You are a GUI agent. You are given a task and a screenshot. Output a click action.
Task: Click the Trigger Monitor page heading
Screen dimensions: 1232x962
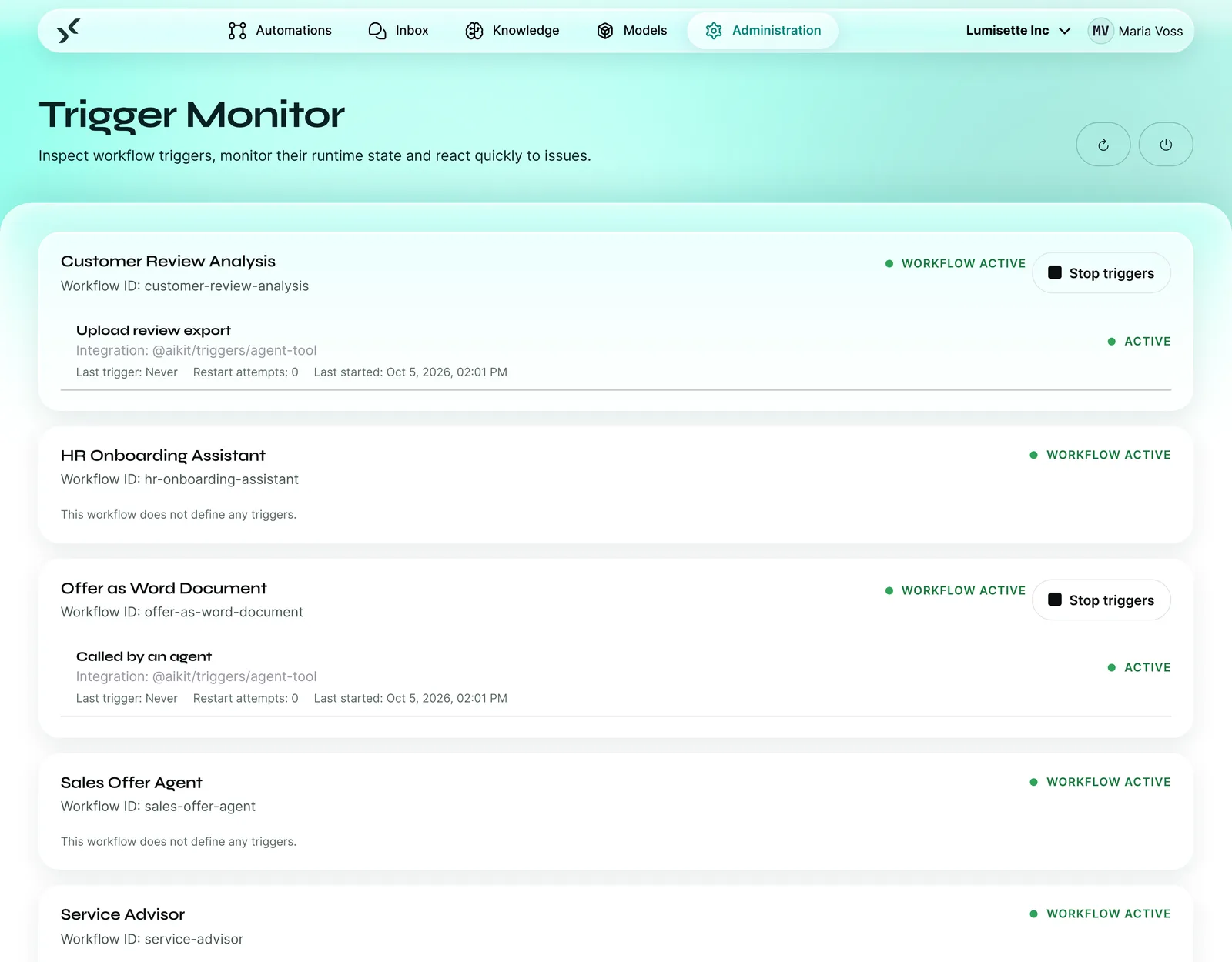[192, 115]
